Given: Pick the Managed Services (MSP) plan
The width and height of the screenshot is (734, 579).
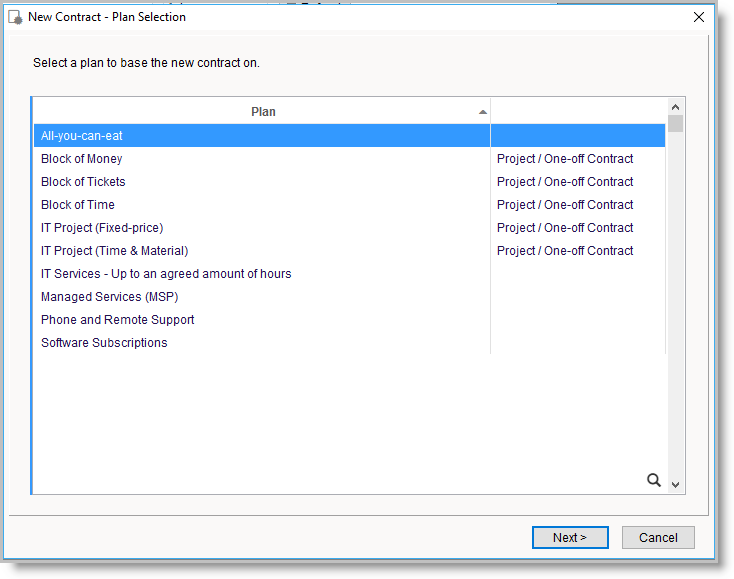Looking at the screenshot, I should point(110,297).
